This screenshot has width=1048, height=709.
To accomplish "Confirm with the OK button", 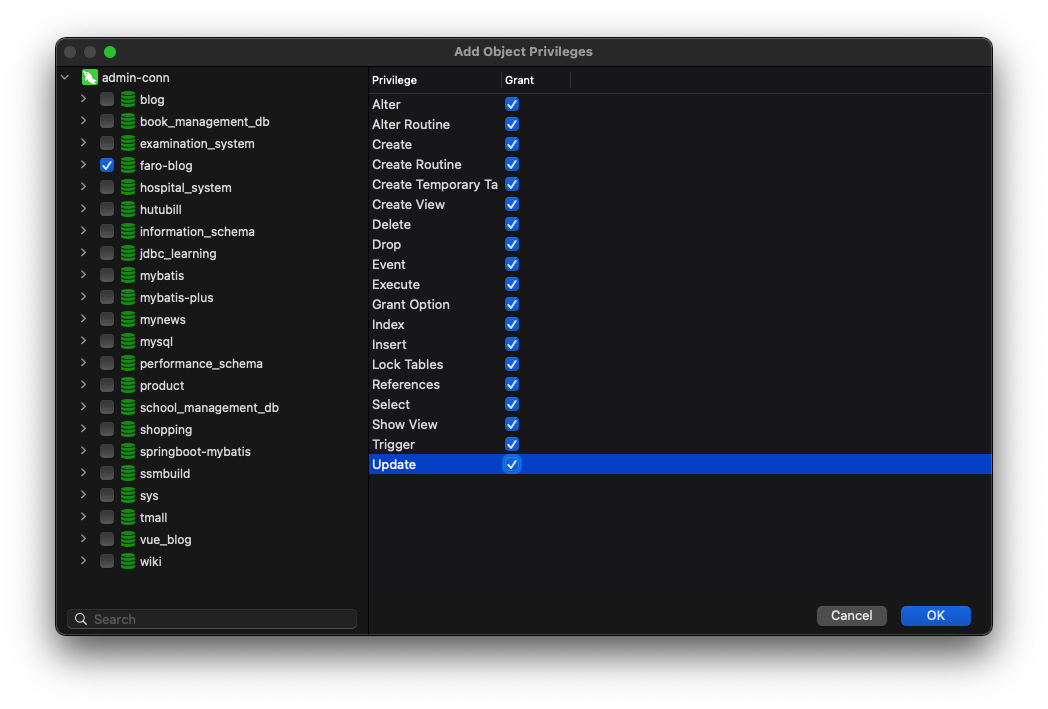I will pos(935,615).
